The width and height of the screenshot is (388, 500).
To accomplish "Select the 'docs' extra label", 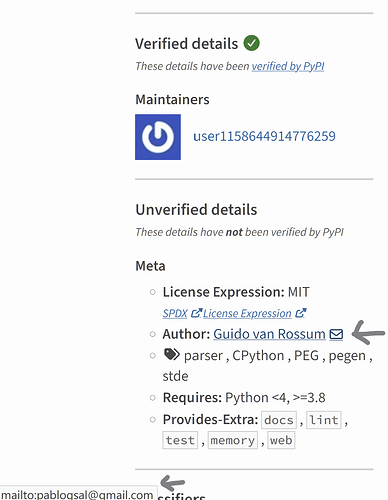I will (279, 420).
